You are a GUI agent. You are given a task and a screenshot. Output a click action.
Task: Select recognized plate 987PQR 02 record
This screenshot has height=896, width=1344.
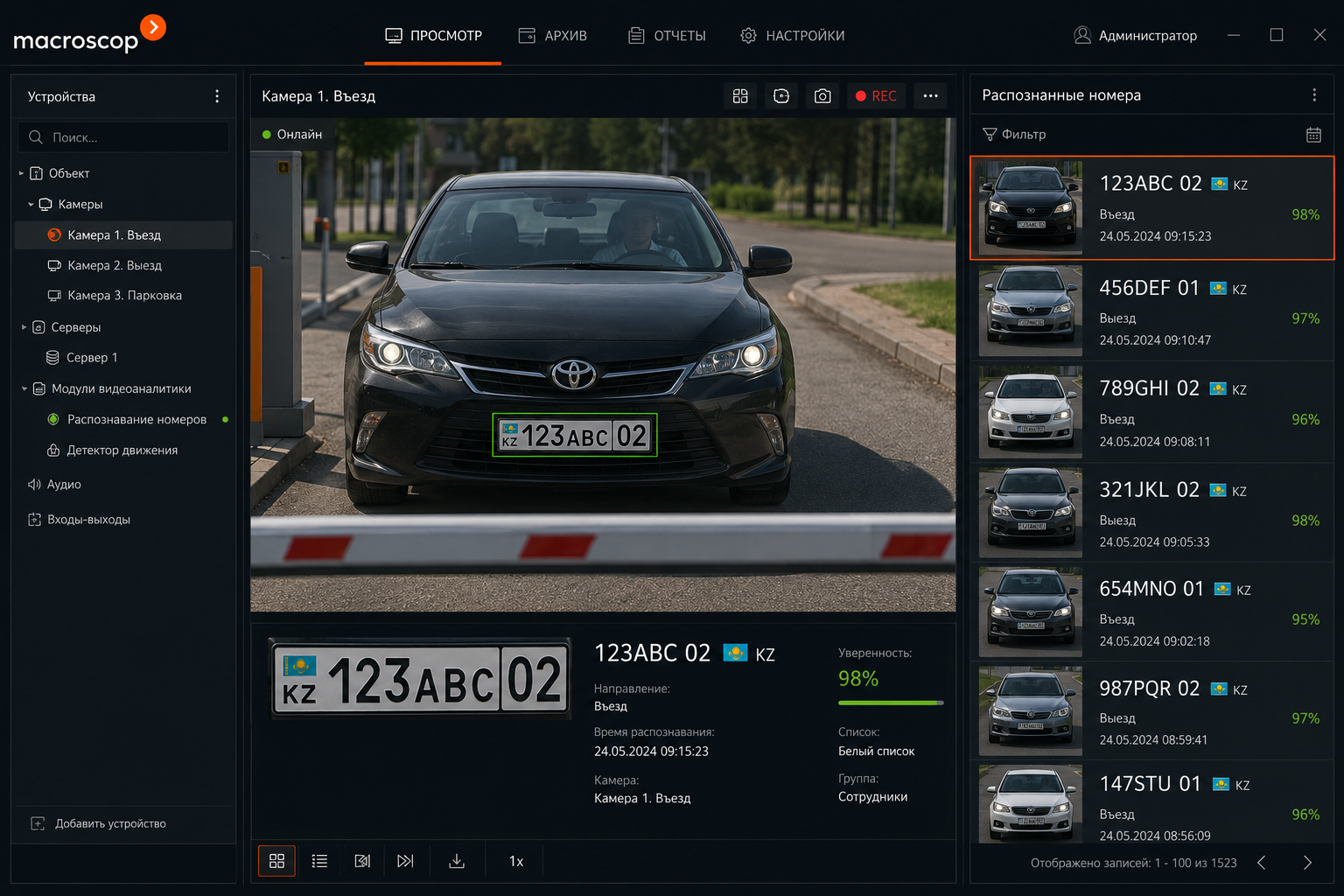(1151, 711)
